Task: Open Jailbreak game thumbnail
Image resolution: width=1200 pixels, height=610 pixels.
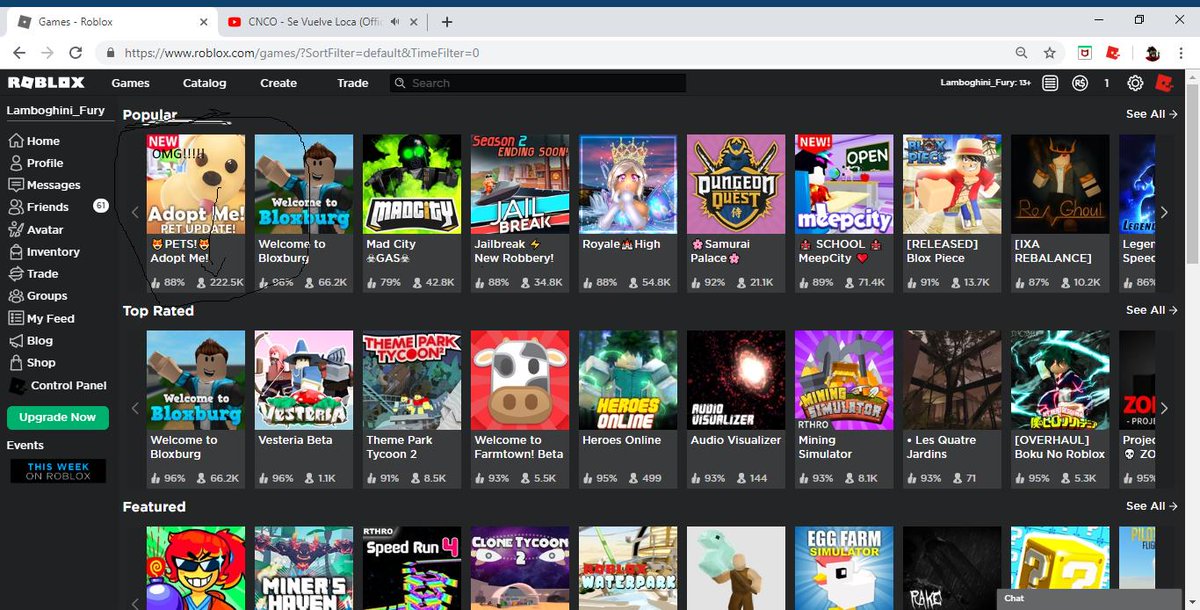Action: click(520, 183)
